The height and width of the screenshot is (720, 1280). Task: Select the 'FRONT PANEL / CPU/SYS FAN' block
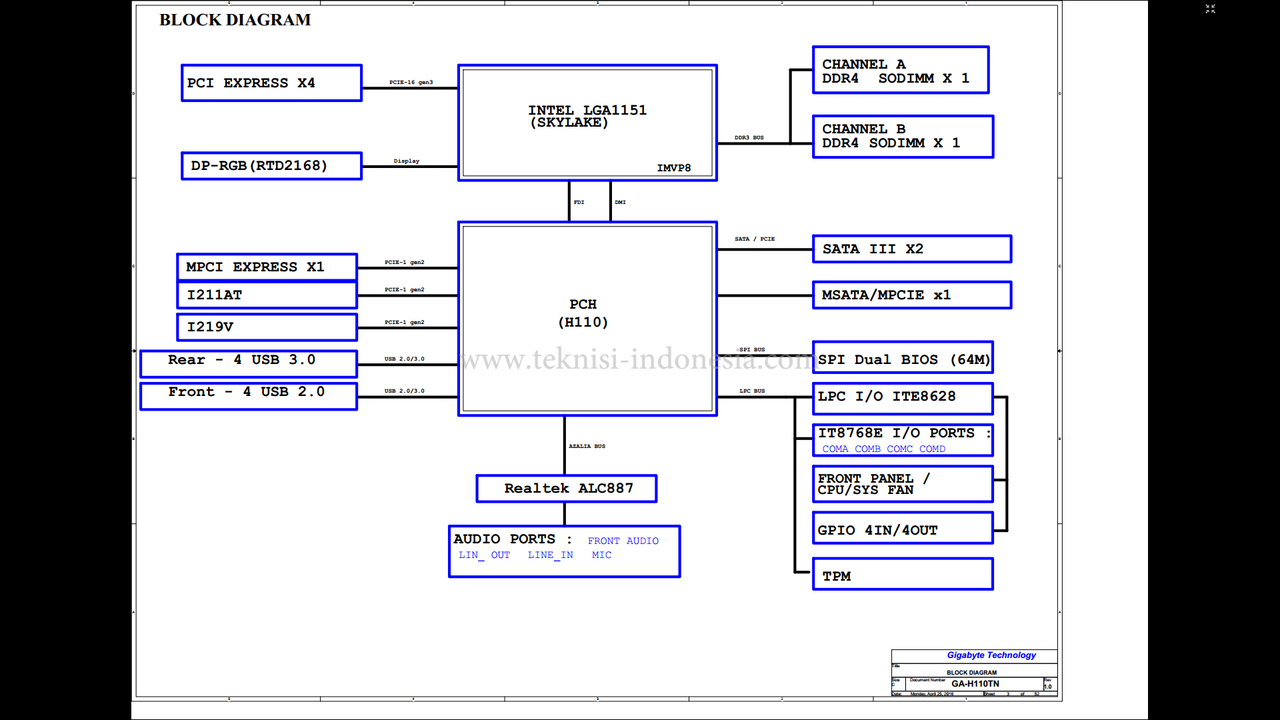coord(902,484)
